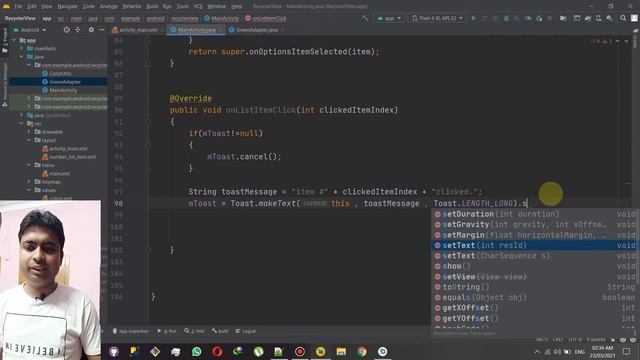The image size is (640, 360).
Task: Expand the manifests folder
Action: point(22,49)
